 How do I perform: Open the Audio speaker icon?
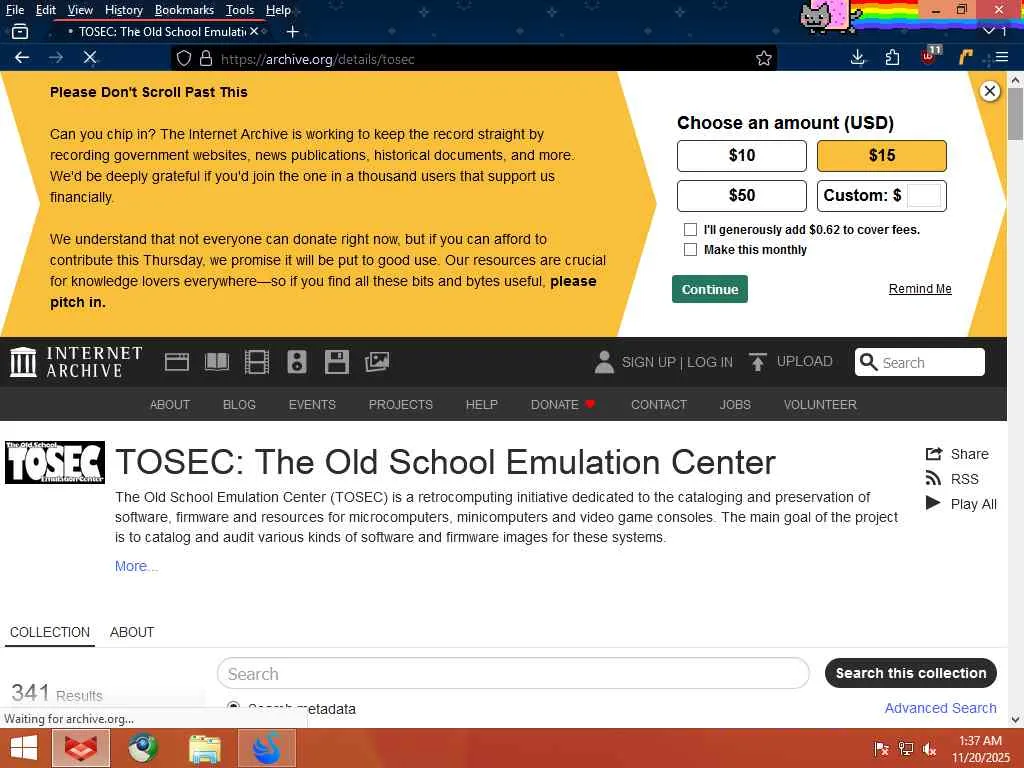pyautogui.click(x=296, y=362)
